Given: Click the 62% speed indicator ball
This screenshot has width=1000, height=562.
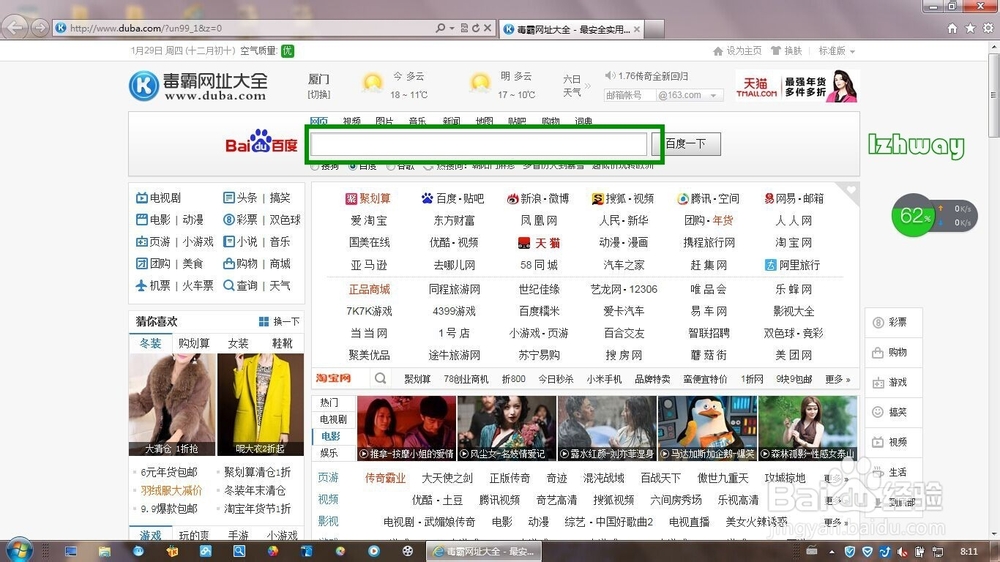Looking at the screenshot, I should pyautogui.click(x=913, y=215).
